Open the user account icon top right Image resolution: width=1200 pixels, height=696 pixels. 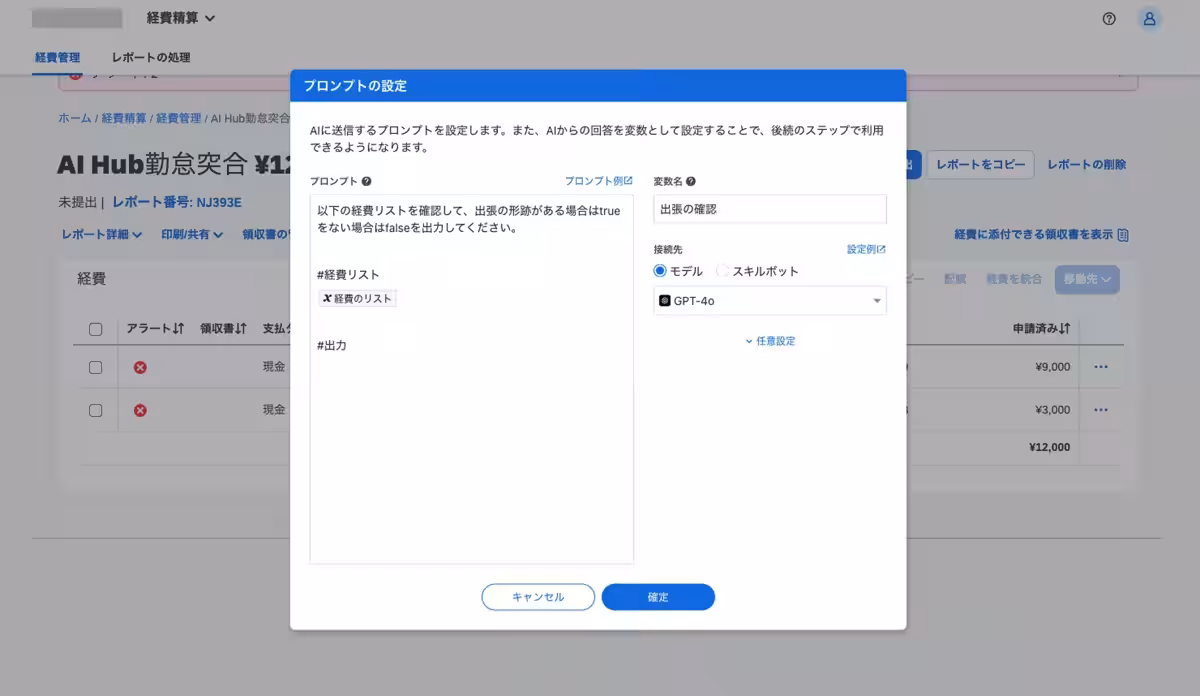point(1148,18)
